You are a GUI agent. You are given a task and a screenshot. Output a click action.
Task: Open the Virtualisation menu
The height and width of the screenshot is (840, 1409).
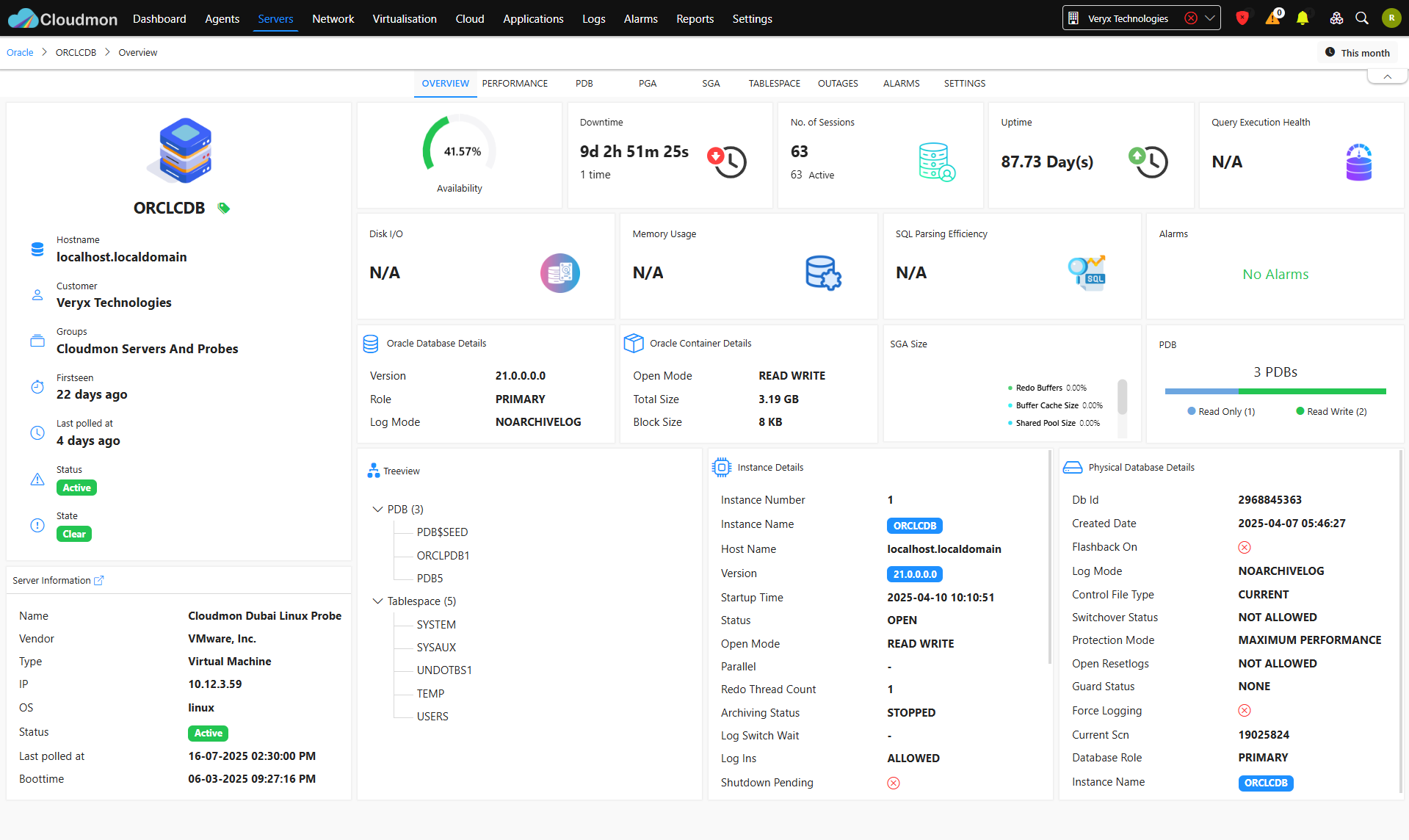(405, 18)
